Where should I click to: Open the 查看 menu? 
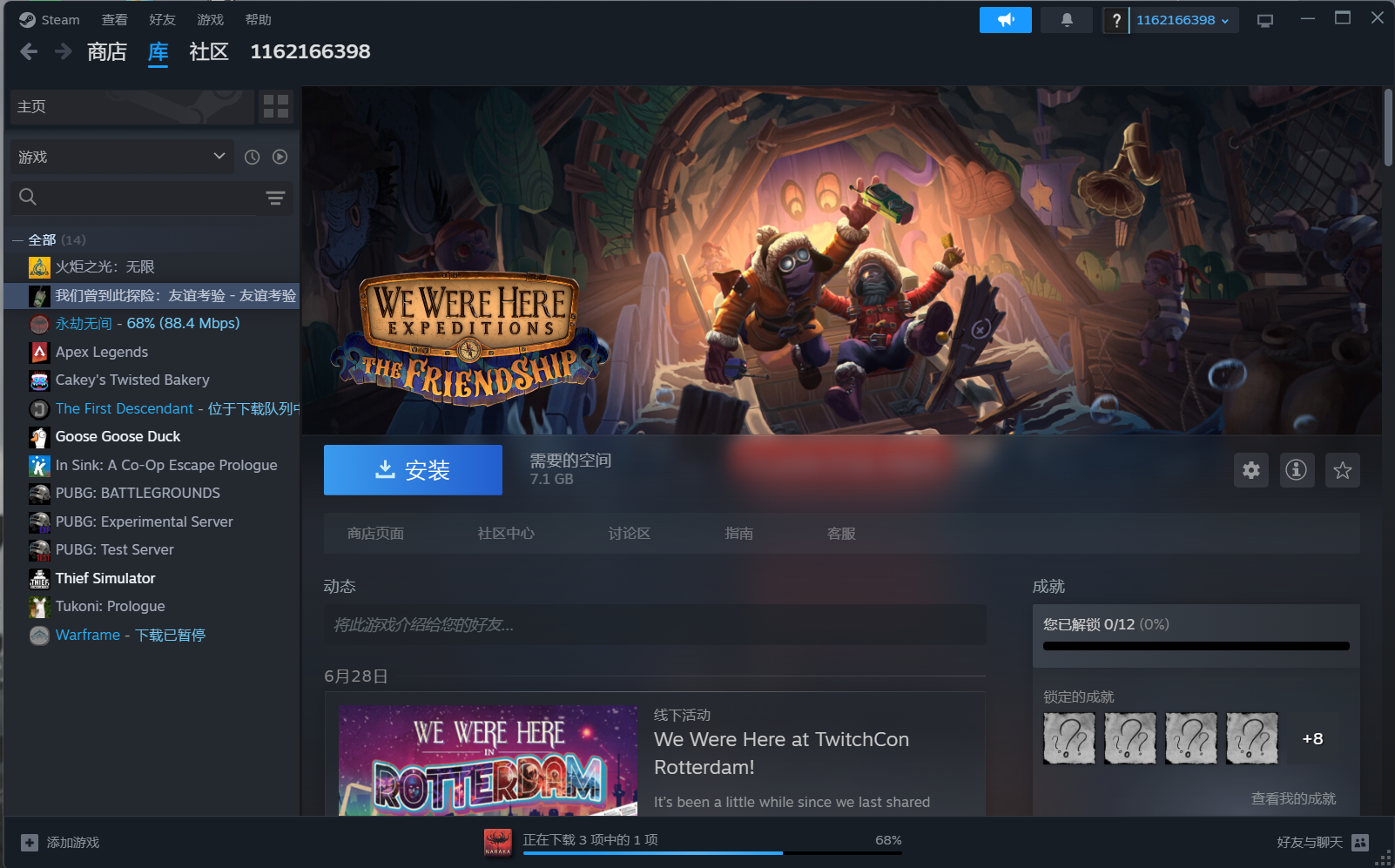[114, 19]
